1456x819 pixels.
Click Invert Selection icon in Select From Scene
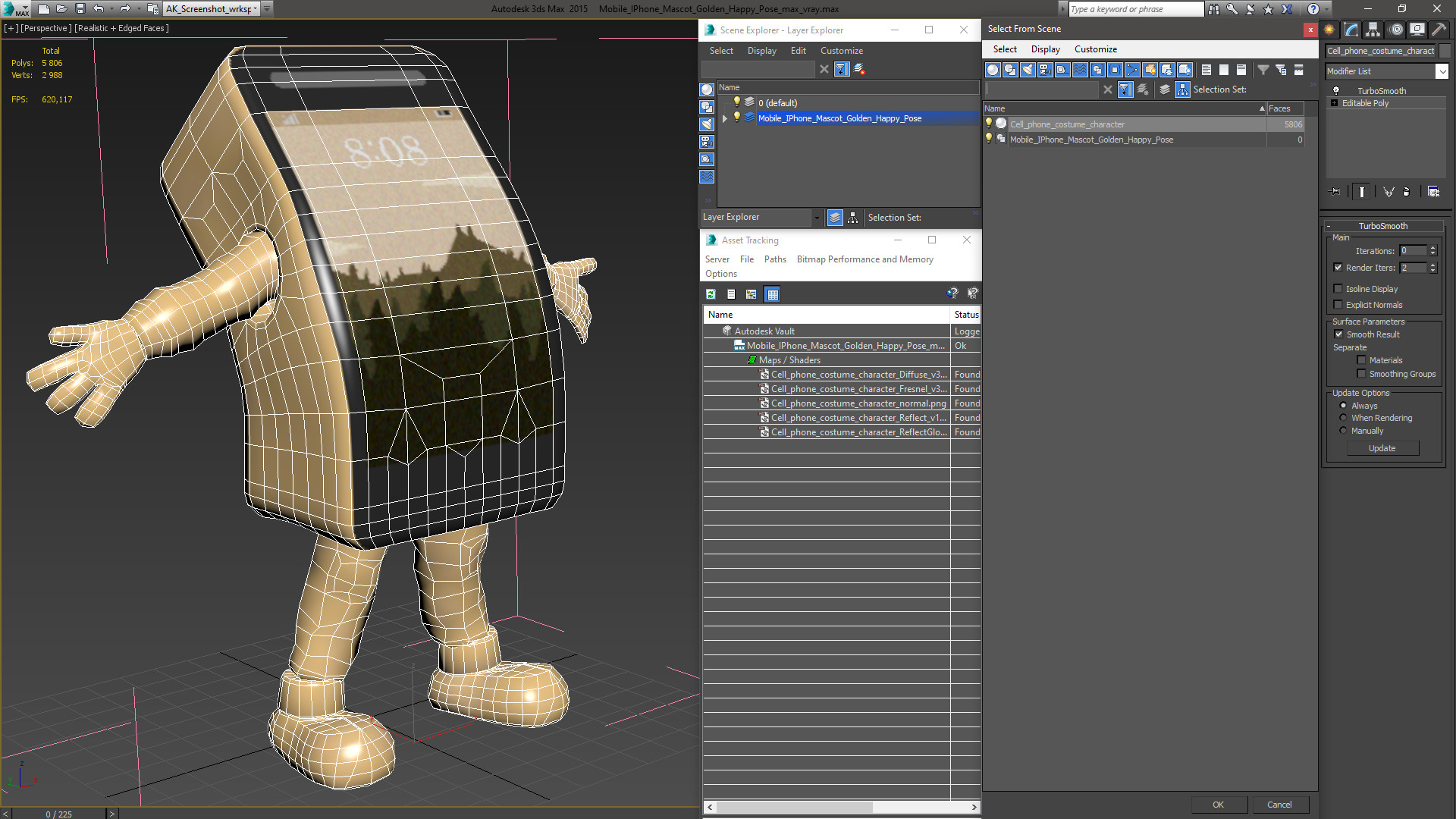(x=1241, y=70)
